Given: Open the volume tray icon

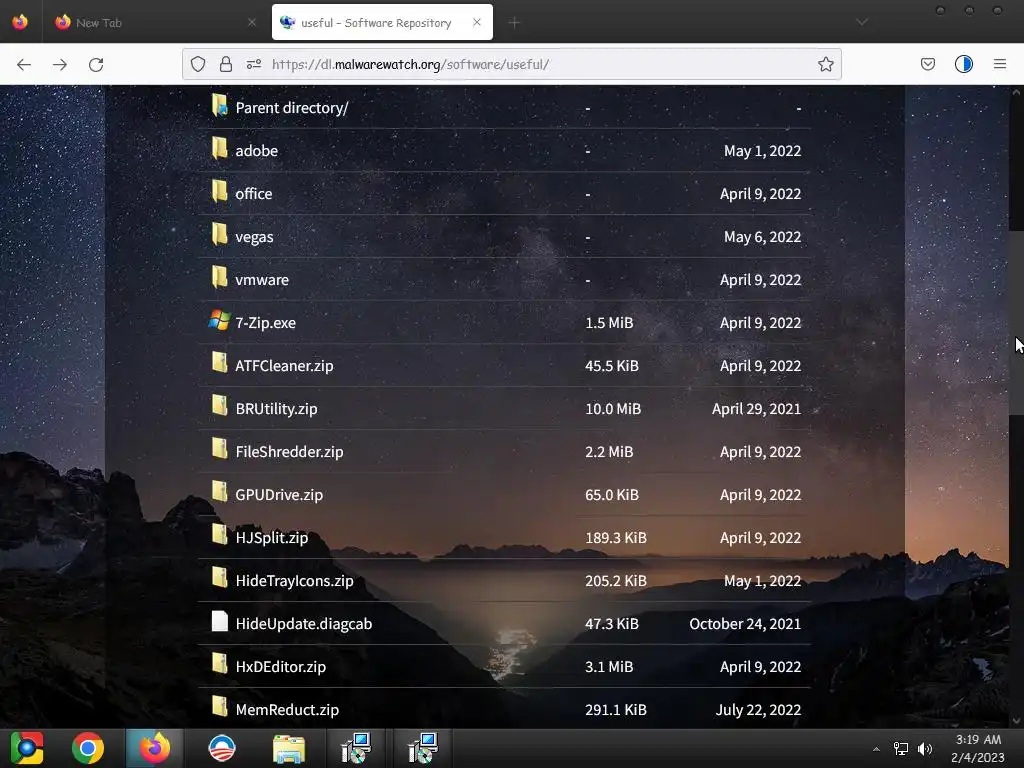Looking at the screenshot, I should coord(925,749).
